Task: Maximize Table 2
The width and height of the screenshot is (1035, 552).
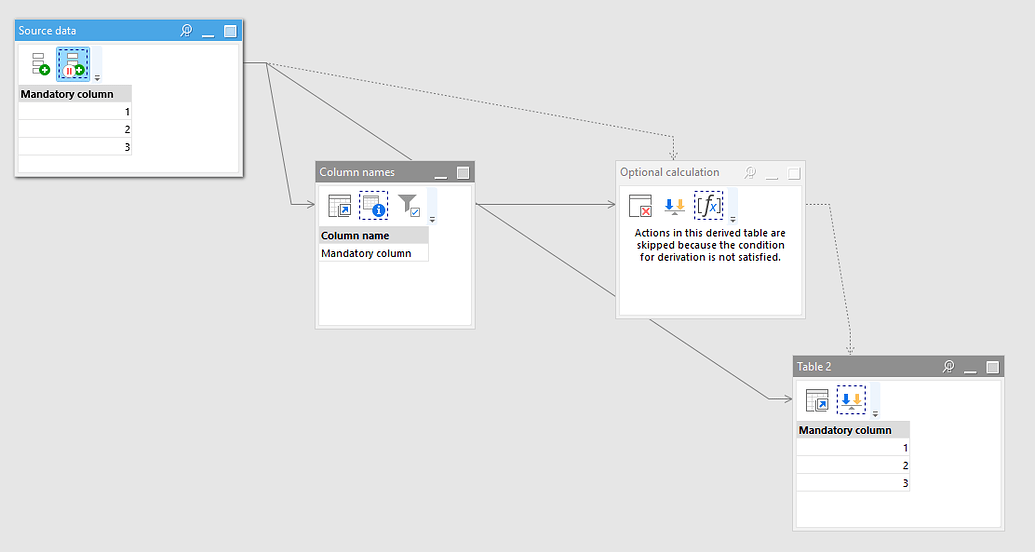Action: pyautogui.click(x=993, y=367)
